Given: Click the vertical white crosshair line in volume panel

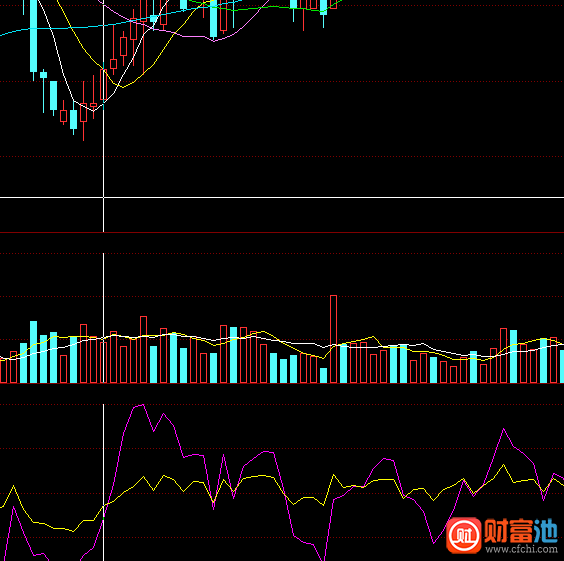Looking at the screenshot, I should (104, 318).
